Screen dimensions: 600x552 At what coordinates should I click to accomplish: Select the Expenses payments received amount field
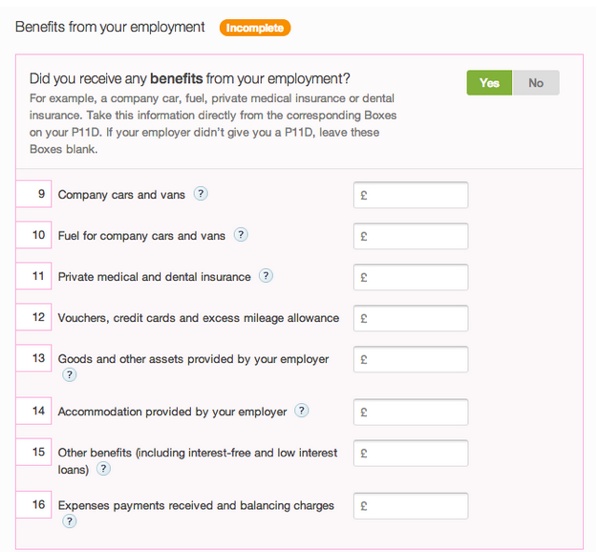[411, 505]
